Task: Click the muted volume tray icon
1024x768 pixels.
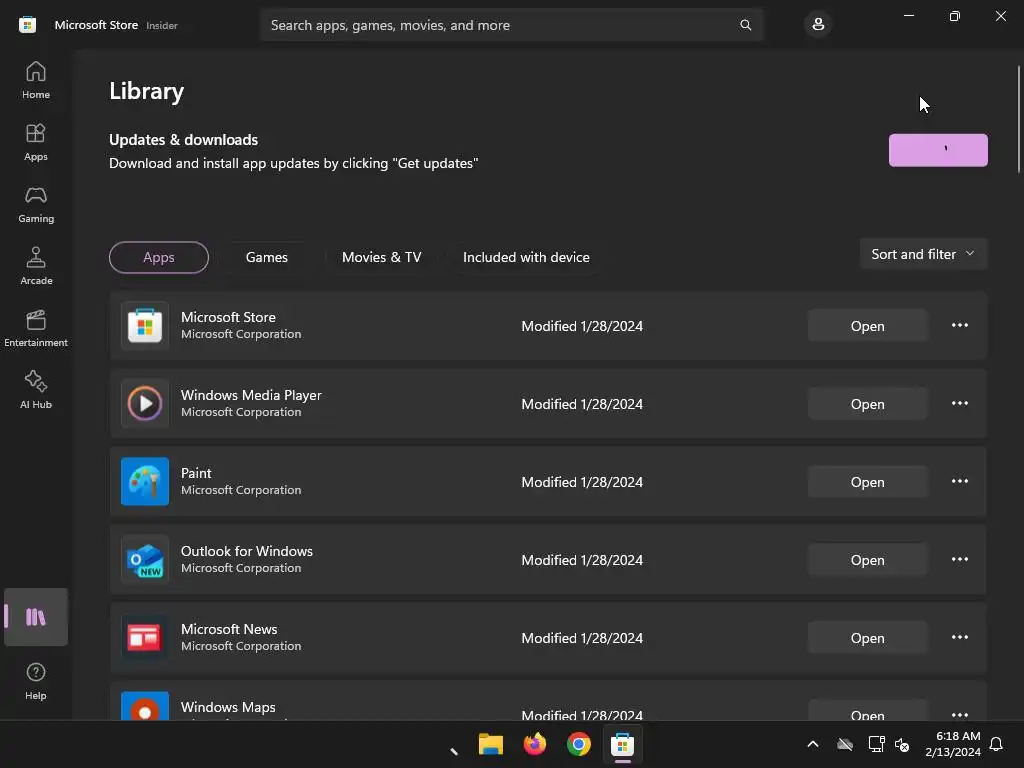Action: click(902, 744)
